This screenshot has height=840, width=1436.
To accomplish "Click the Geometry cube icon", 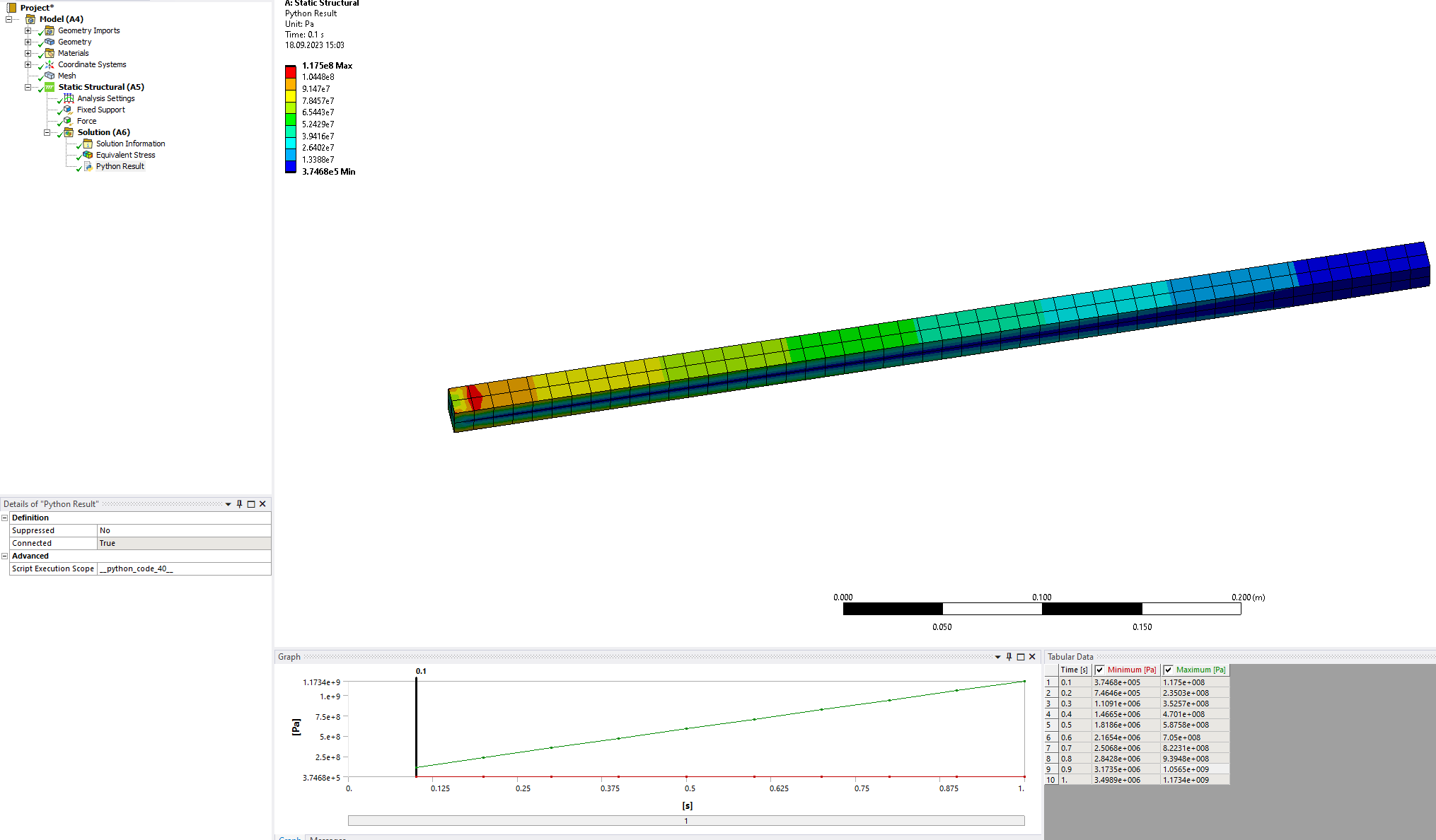I will click(x=50, y=42).
